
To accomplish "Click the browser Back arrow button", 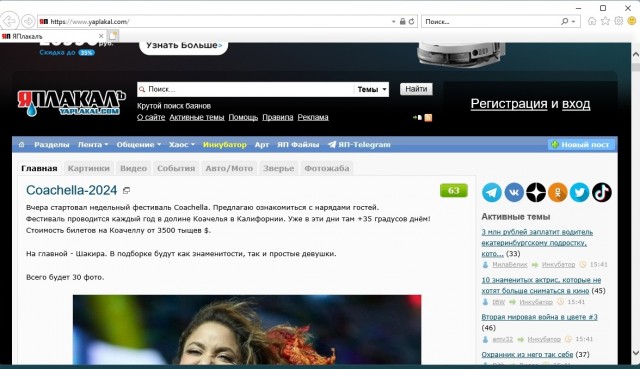I will (x=9, y=21).
